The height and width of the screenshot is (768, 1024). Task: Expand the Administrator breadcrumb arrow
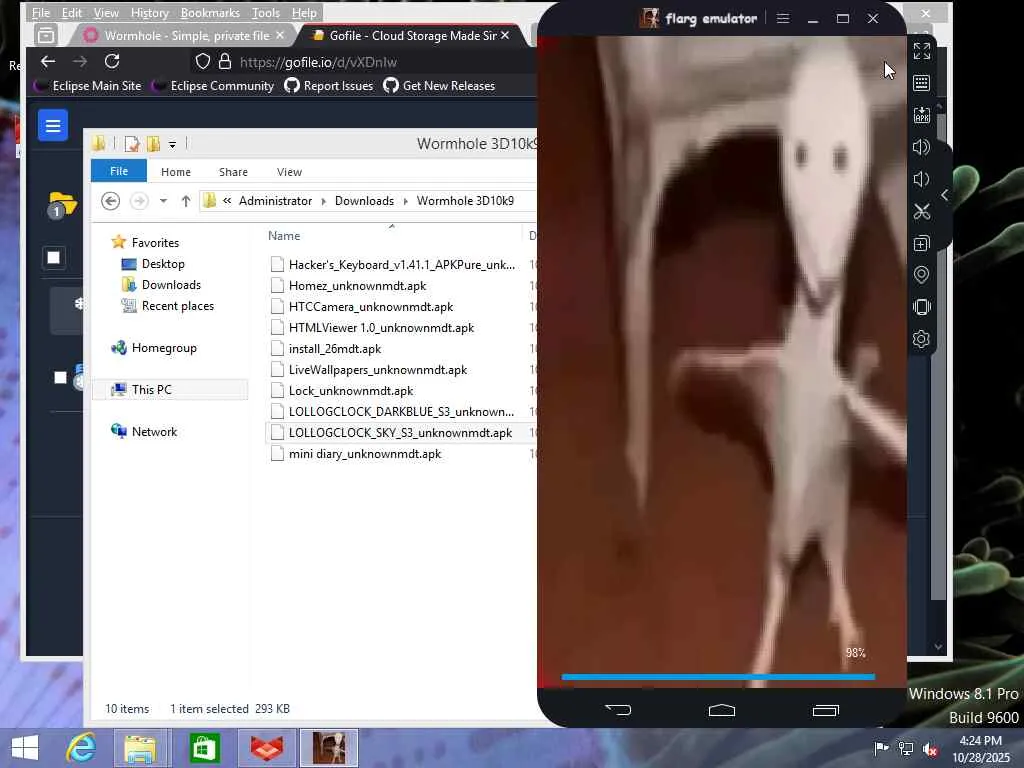(323, 201)
